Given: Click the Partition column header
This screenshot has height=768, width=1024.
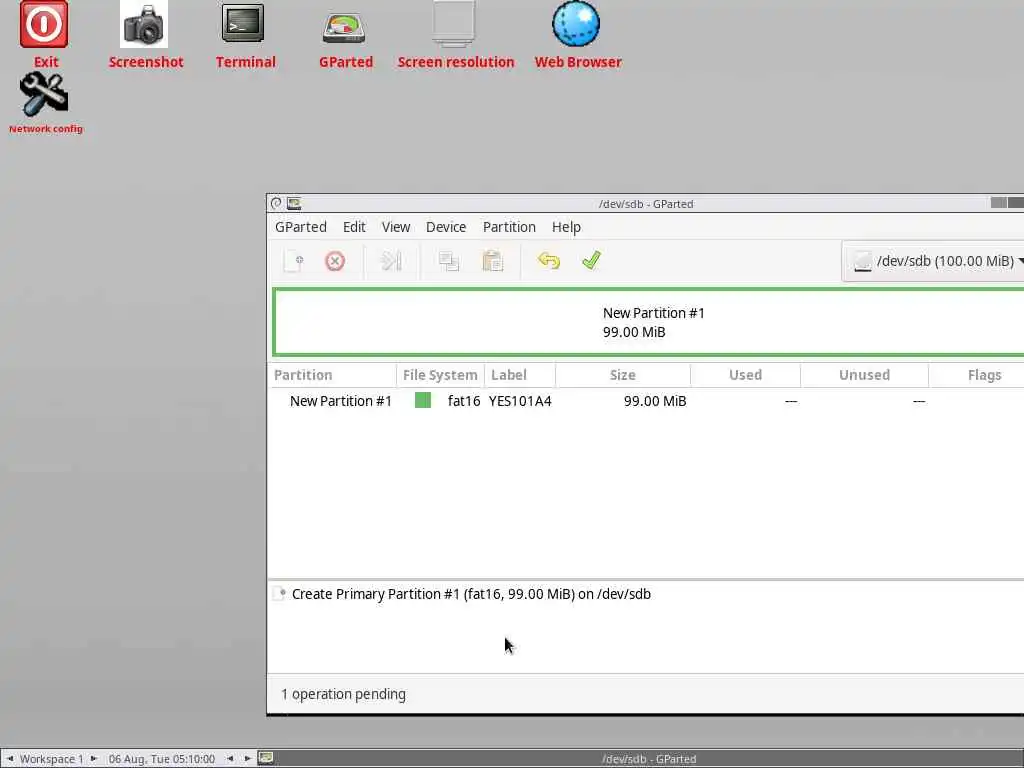Looking at the screenshot, I should tap(332, 375).
